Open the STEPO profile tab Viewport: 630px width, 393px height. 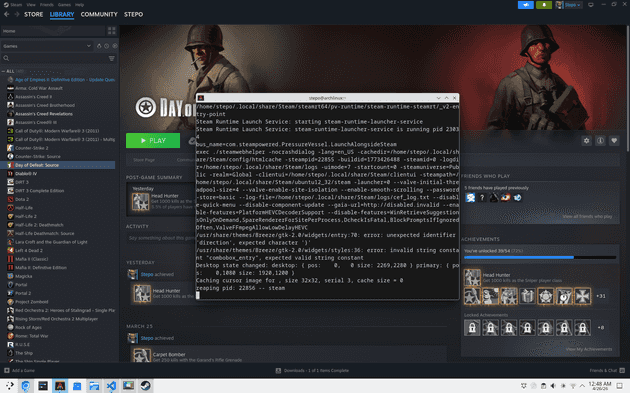[133, 14]
